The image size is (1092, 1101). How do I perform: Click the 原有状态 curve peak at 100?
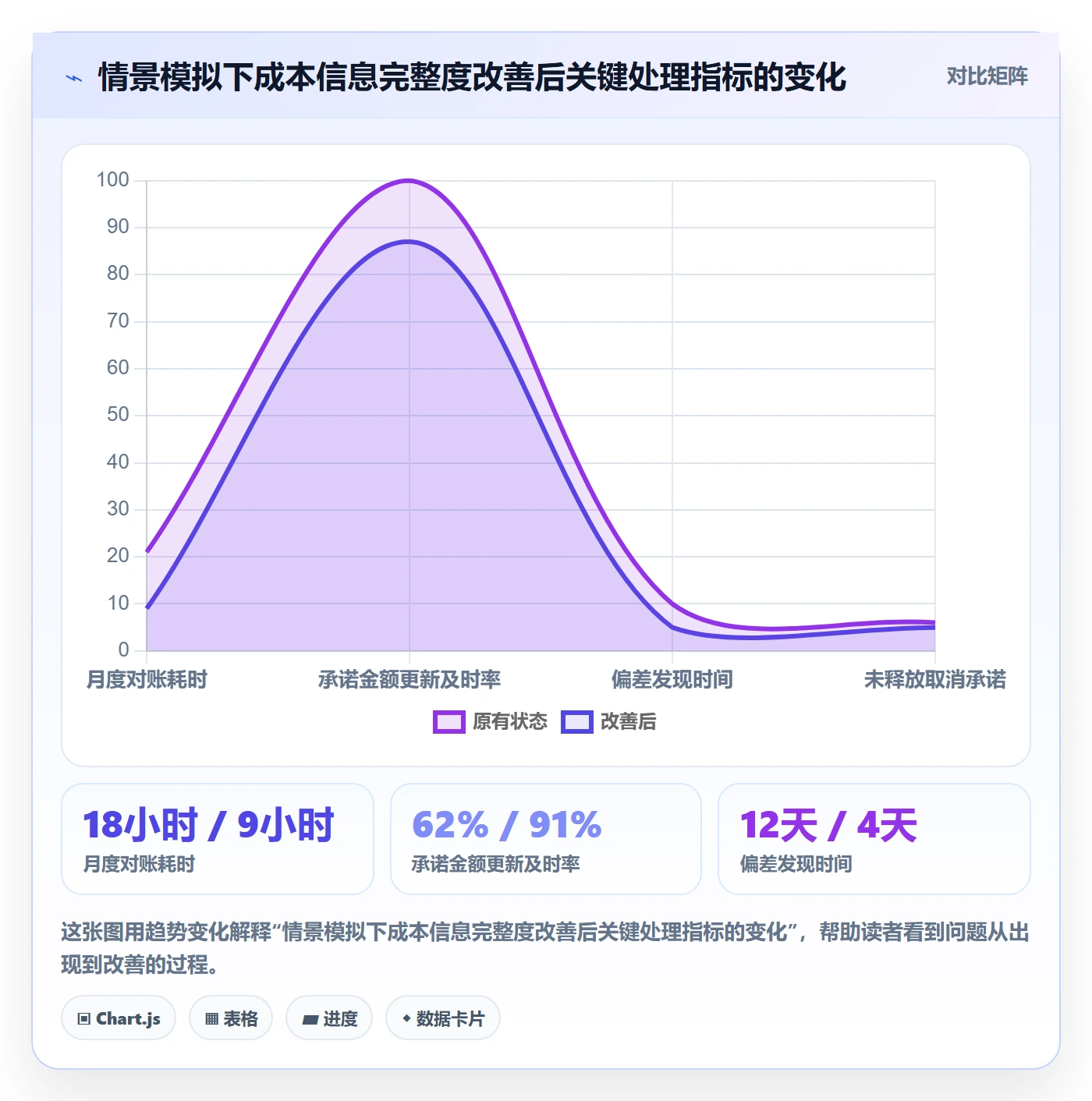click(409, 181)
